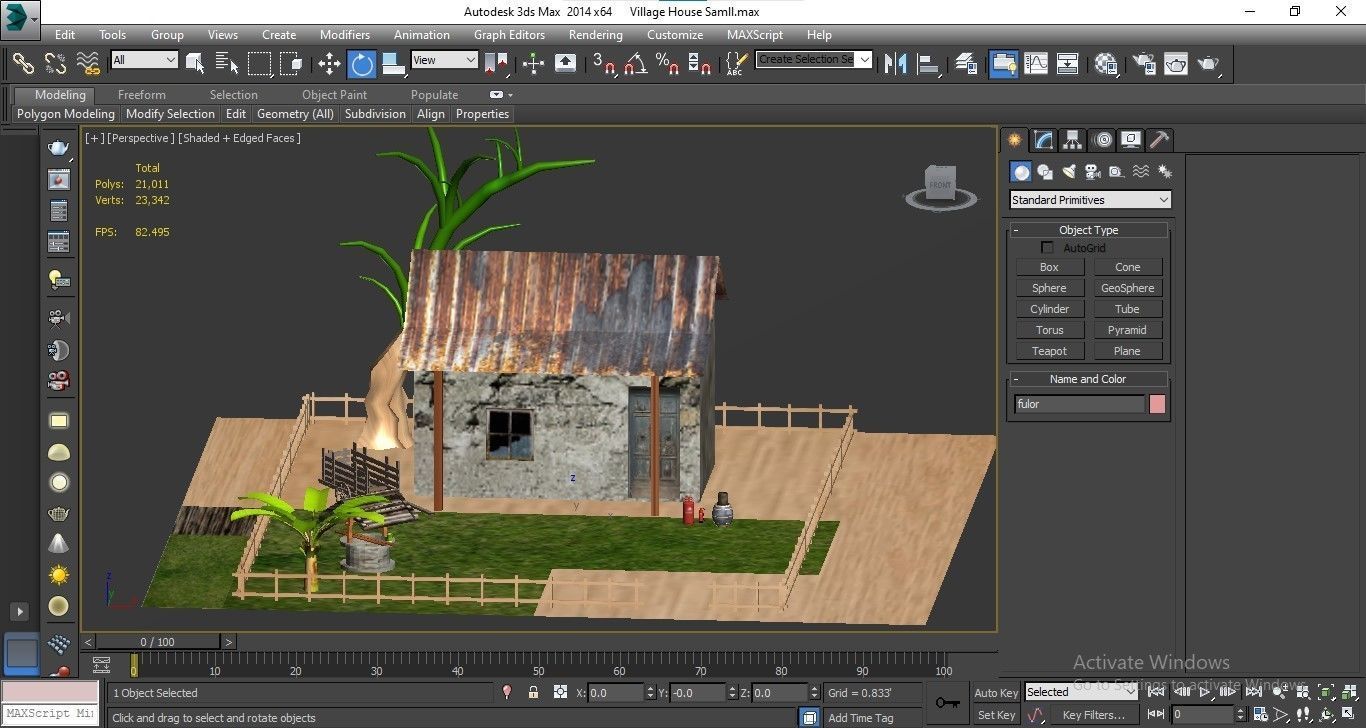Activate the Select and Uniform Scale tool

pos(394,64)
